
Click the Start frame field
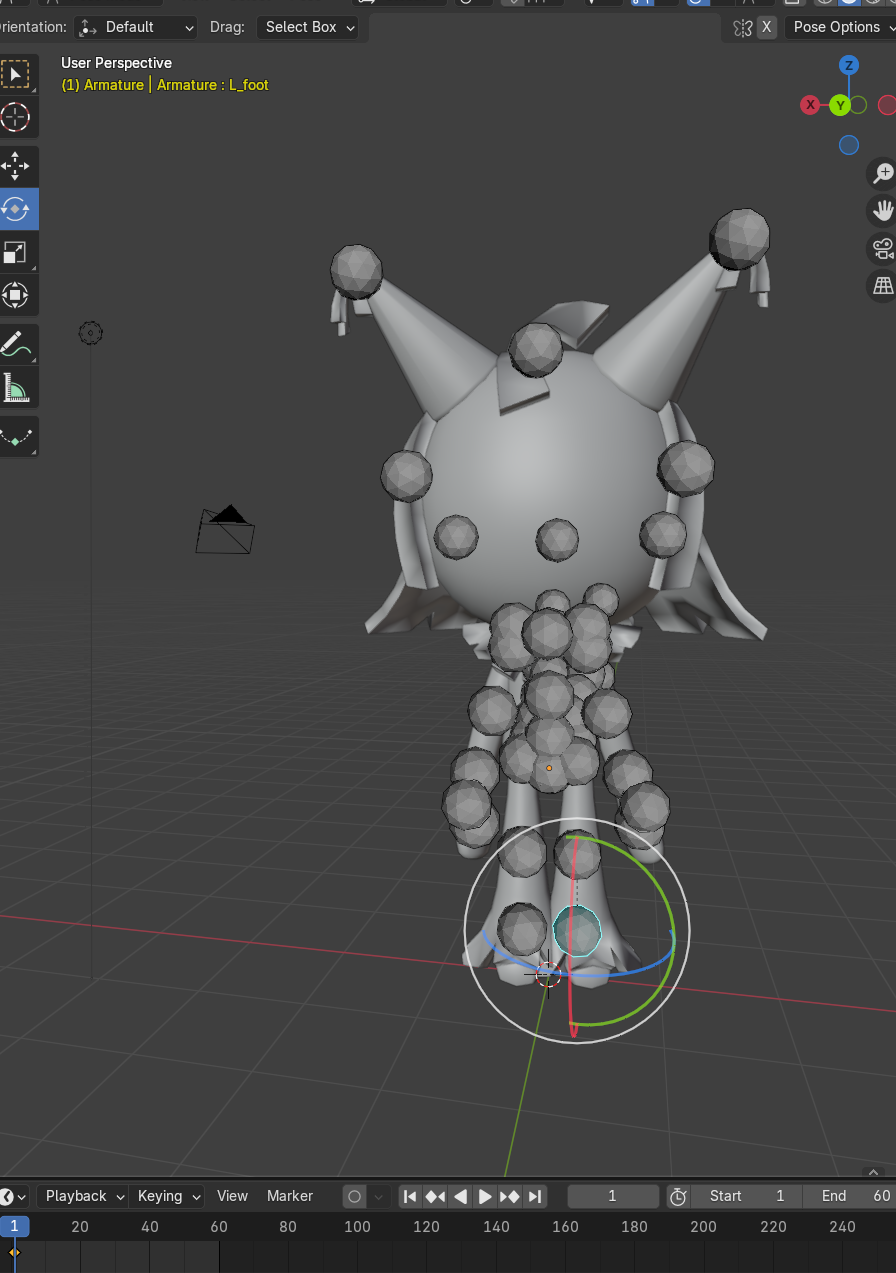click(x=748, y=1196)
